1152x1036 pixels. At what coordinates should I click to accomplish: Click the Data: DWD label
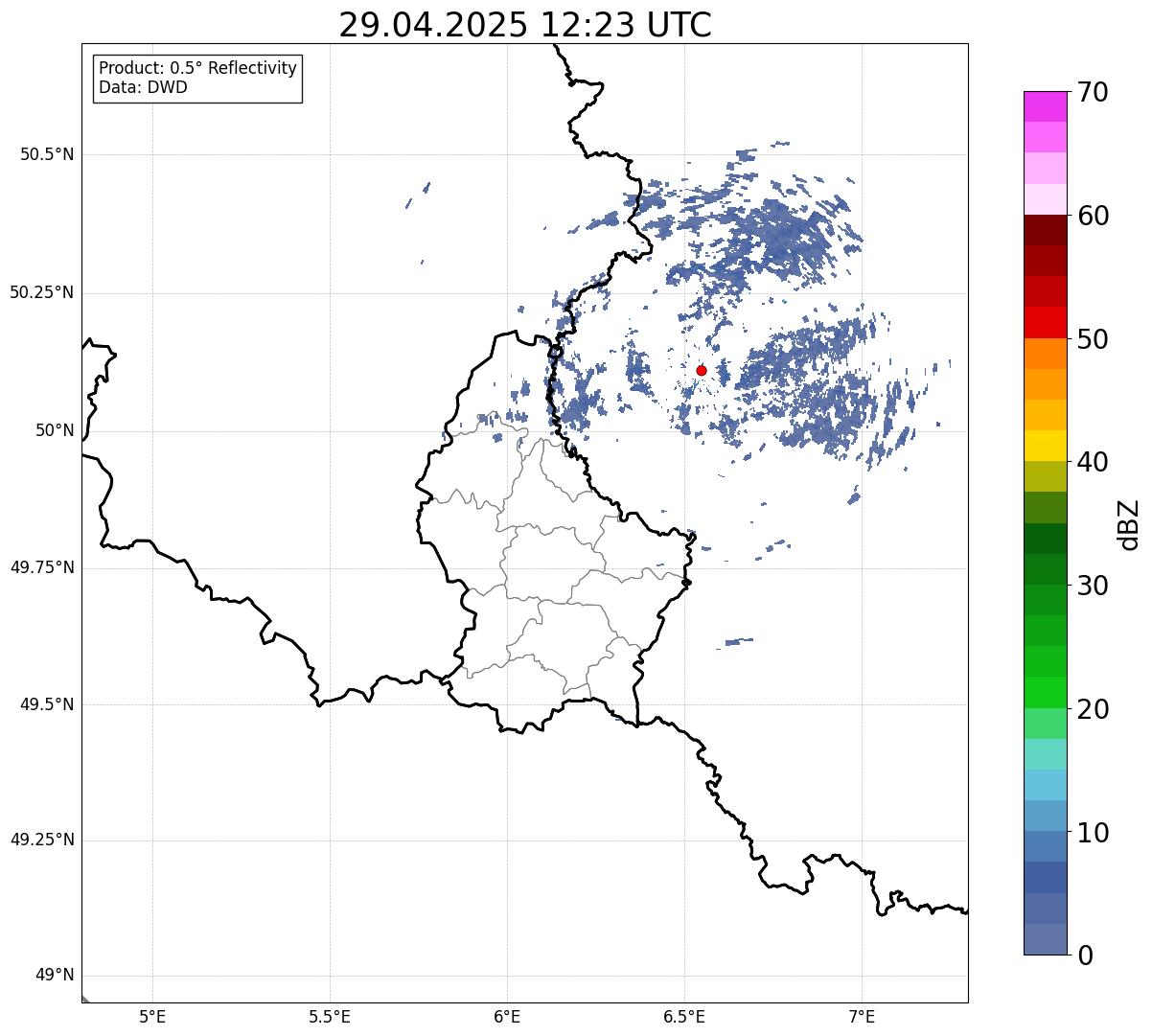pos(143,87)
